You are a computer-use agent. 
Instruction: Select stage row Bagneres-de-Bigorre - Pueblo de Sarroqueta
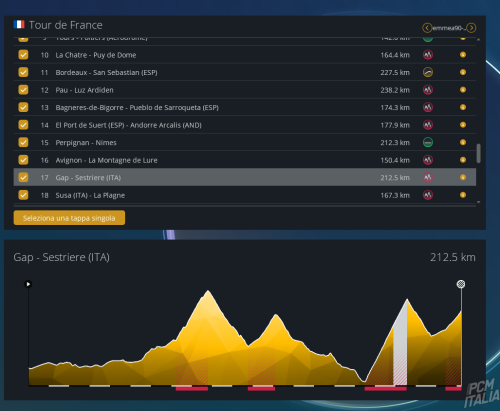(245, 107)
